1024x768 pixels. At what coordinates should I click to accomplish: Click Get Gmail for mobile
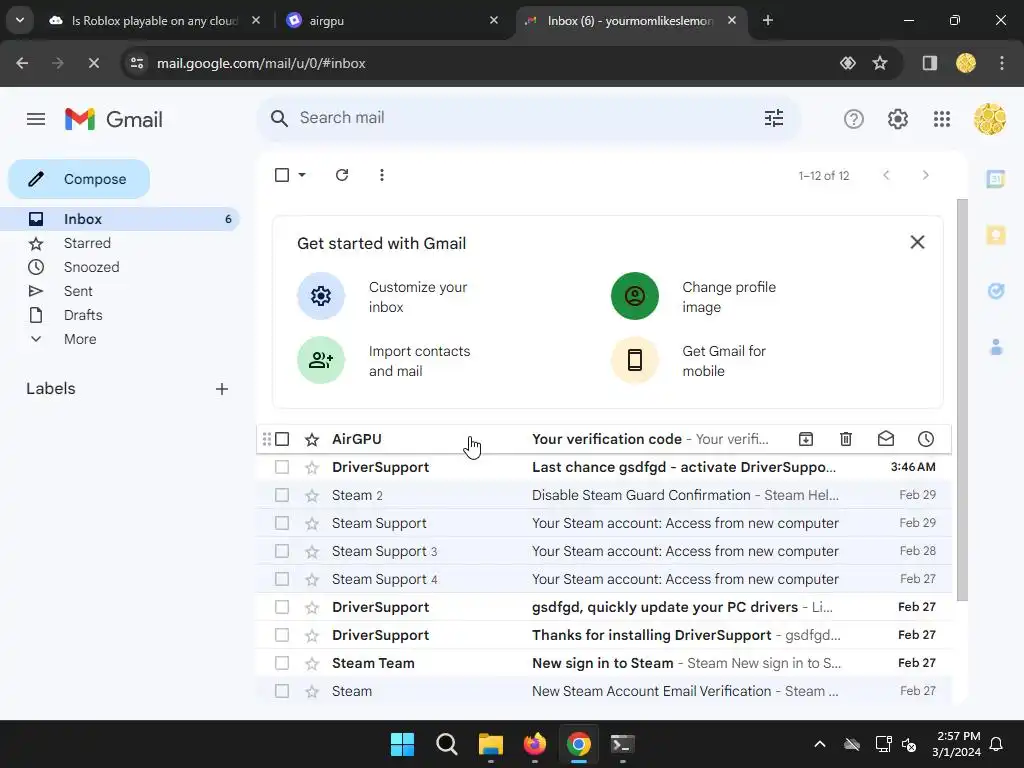(689, 360)
